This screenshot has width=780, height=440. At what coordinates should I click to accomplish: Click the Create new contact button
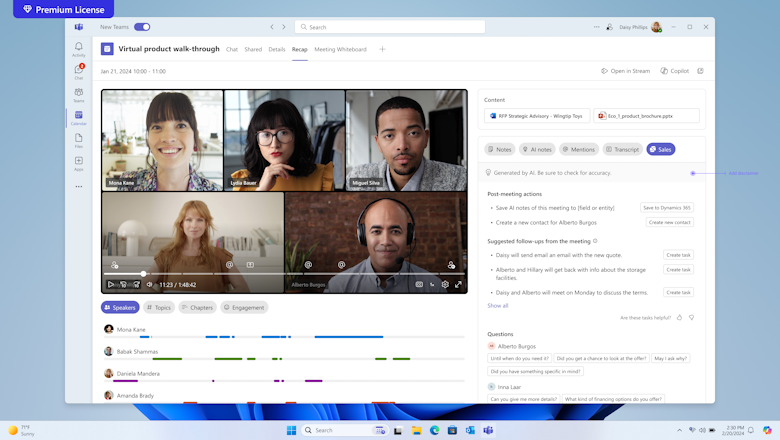pyautogui.click(x=669, y=222)
